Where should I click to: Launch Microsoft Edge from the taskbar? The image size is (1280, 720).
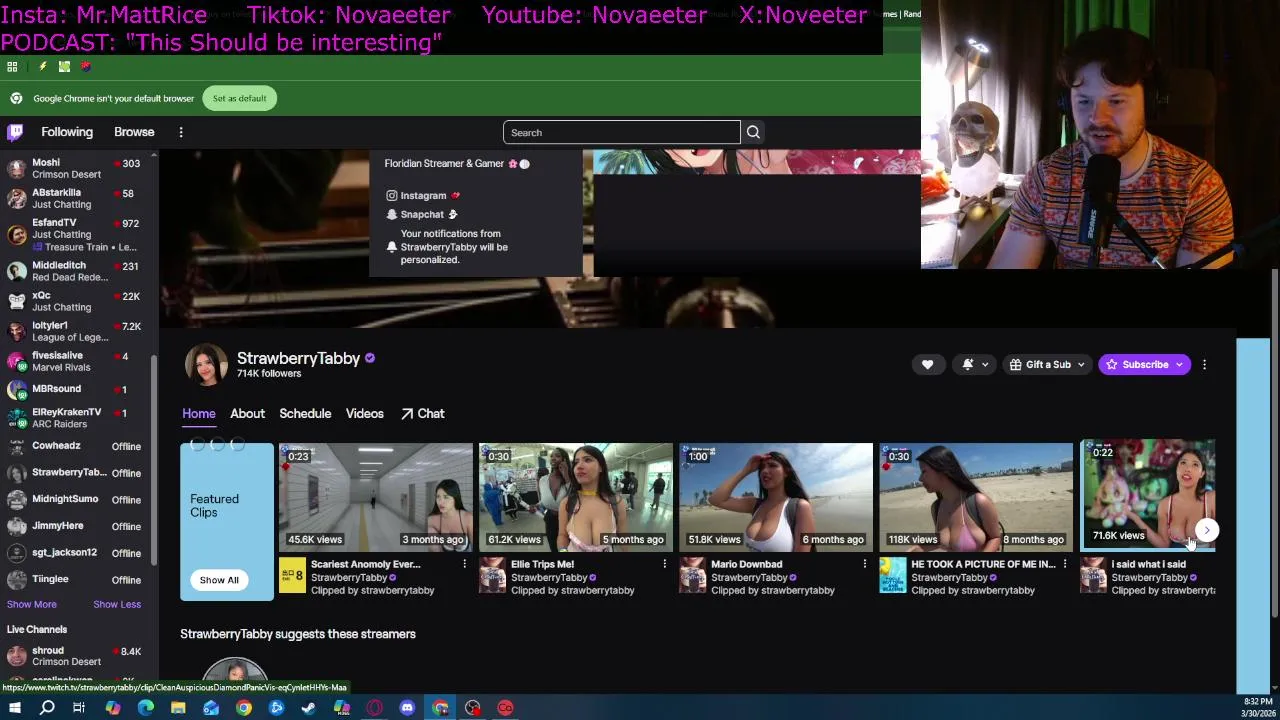point(145,708)
